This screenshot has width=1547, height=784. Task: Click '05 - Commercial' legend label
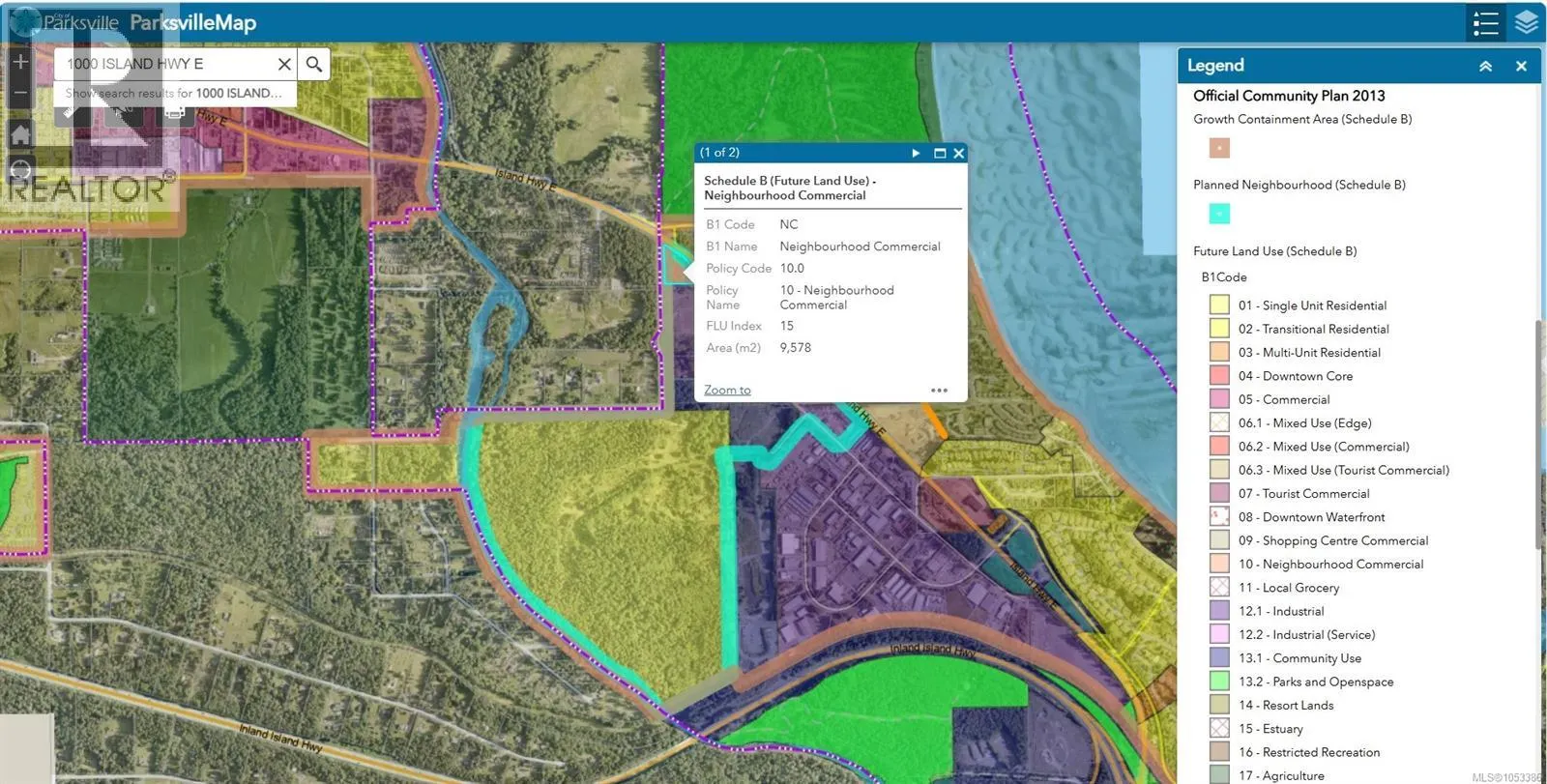[1284, 399]
